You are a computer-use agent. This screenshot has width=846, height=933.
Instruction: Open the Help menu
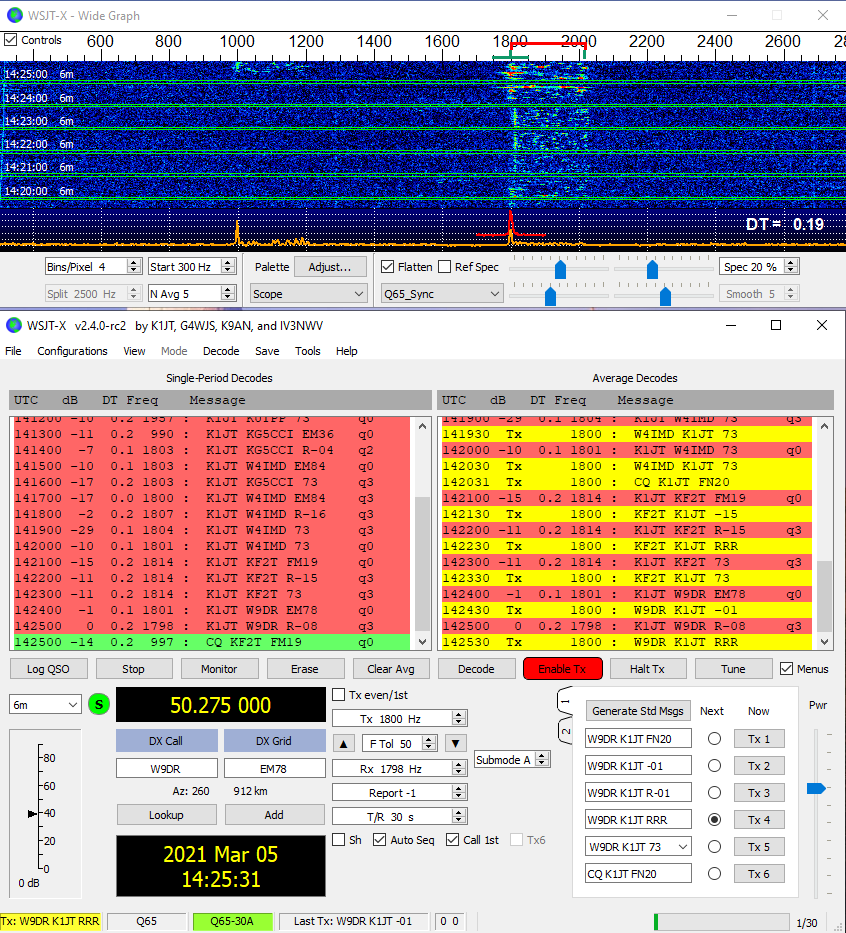[346, 351]
